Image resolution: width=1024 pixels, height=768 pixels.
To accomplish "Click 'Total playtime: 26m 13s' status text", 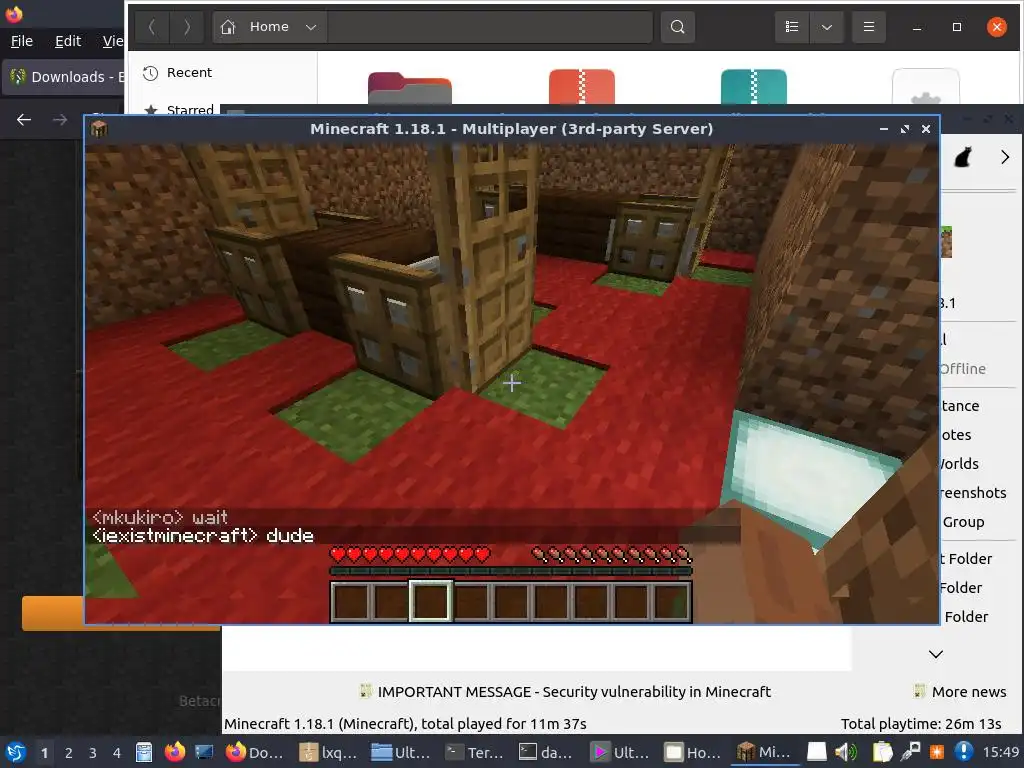I will click(x=920, y=724).
